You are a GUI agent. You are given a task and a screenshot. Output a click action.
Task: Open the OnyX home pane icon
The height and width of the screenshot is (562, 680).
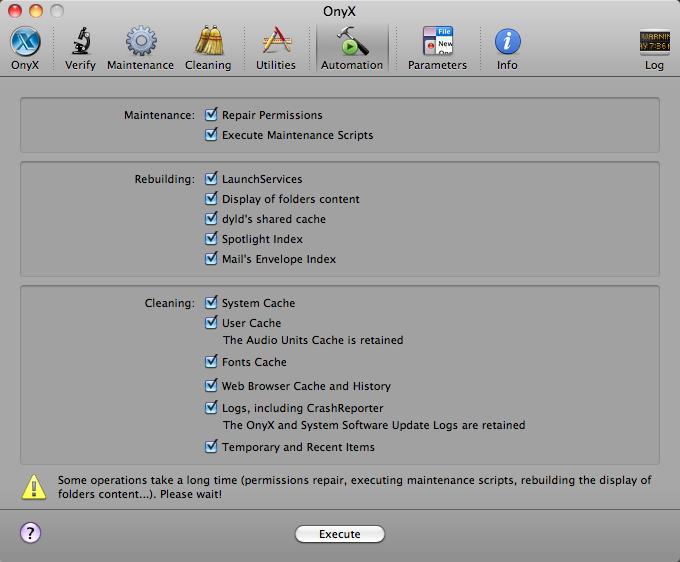tap(24, 43)
